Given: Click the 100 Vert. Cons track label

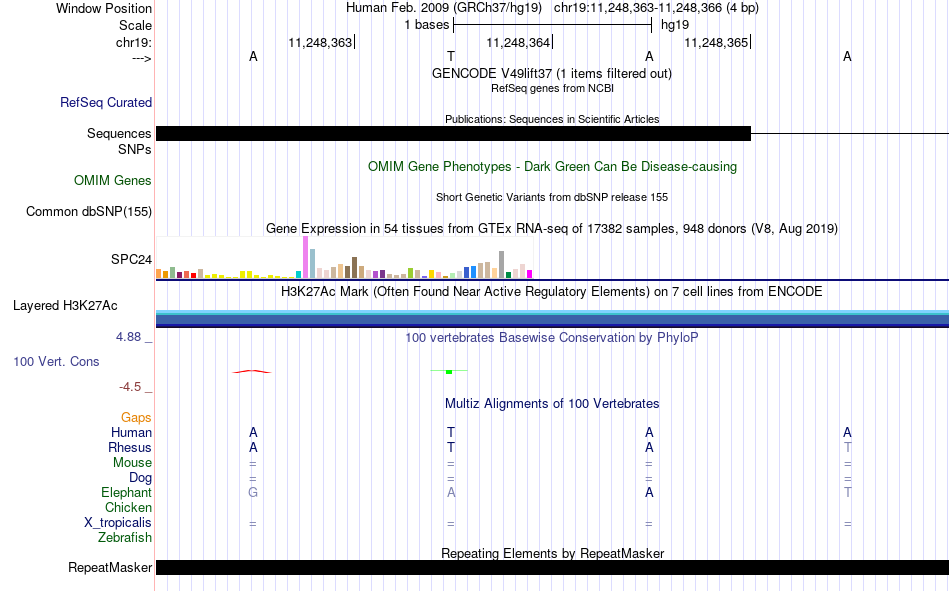Looking at the screenshot, I should pyautogui.click(x=56, y=361).
